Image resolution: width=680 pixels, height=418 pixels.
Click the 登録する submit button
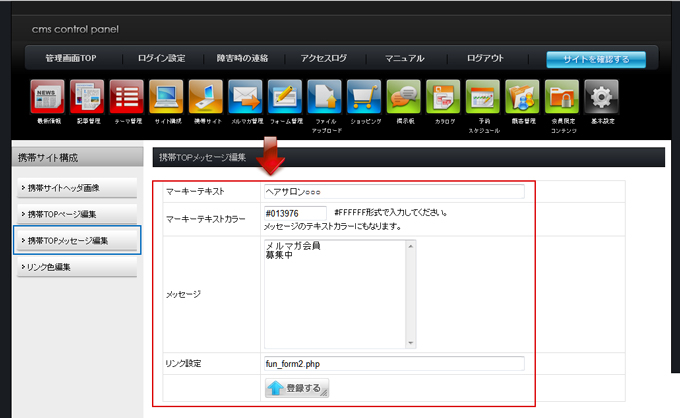pos(297,388)
